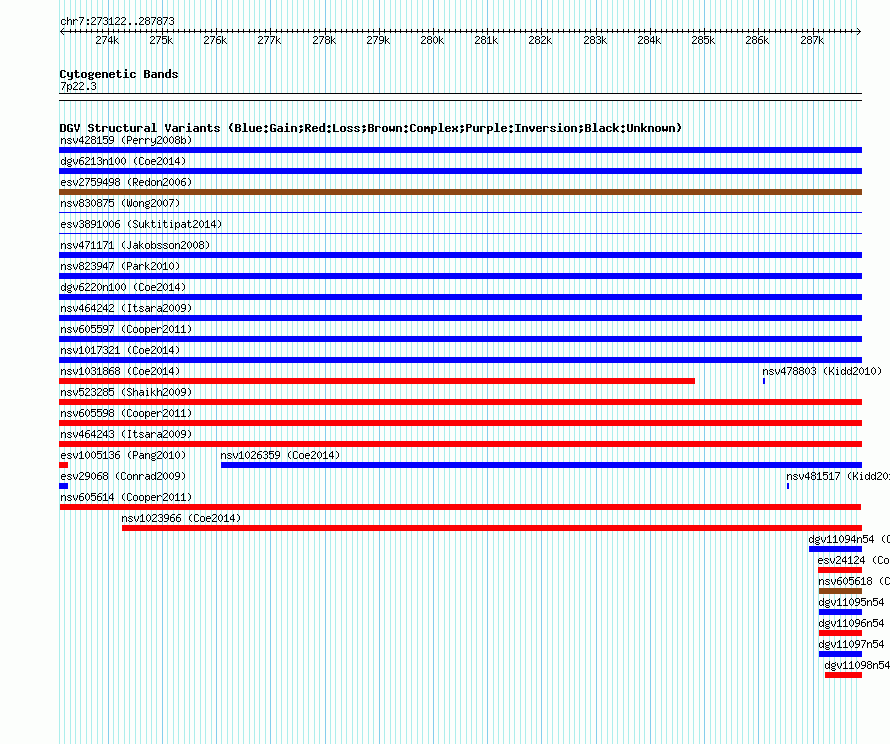Click the 274k ruler tick label
Viewport: 890px width, 744px height.
pos(107,40)
